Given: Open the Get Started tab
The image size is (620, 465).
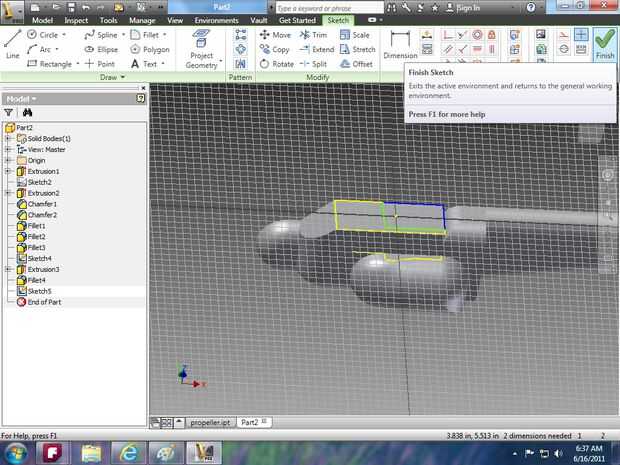Looking at the screenshot, I should [297, 20].
